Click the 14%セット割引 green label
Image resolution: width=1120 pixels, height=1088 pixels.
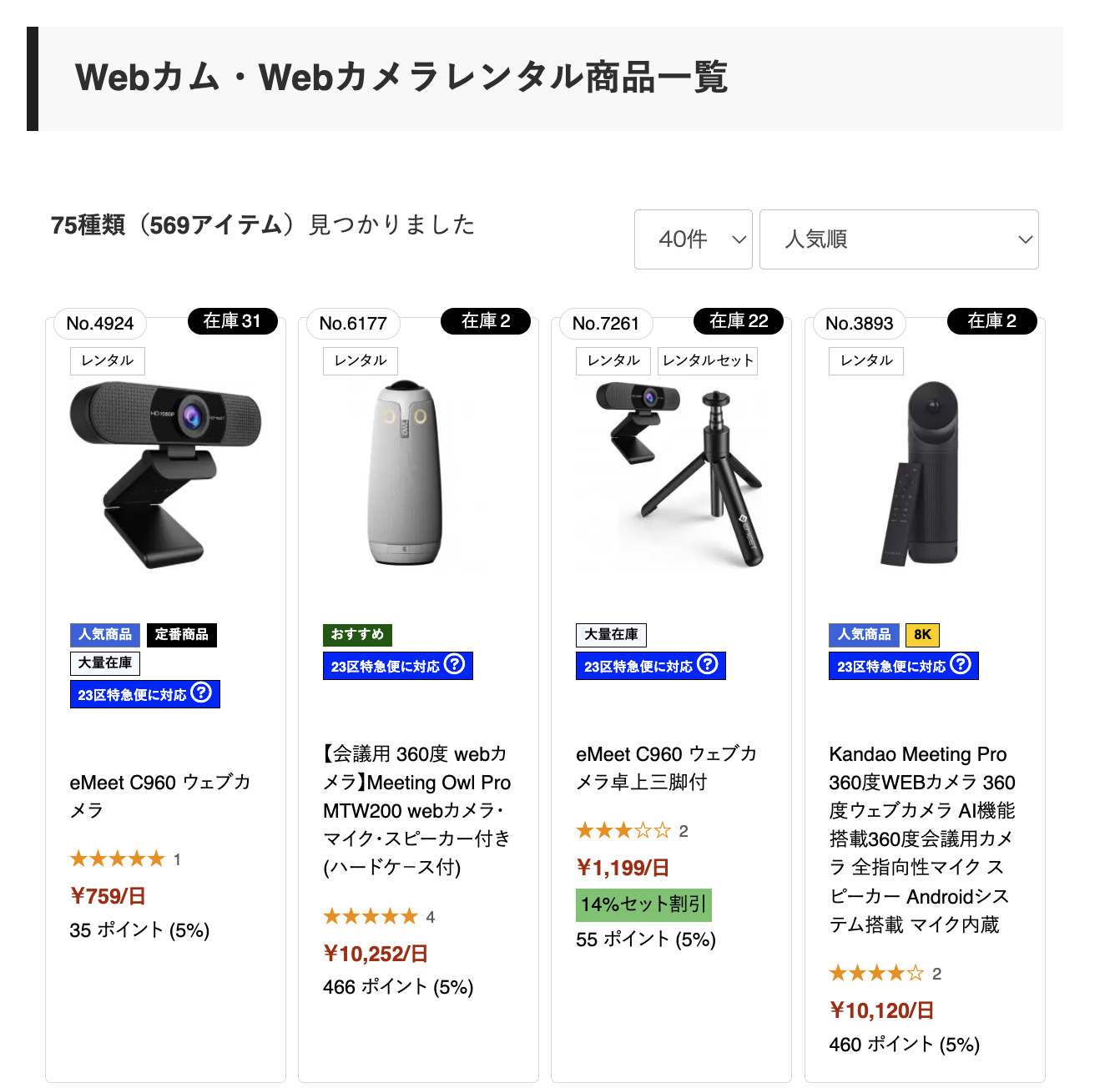(643, 904)
